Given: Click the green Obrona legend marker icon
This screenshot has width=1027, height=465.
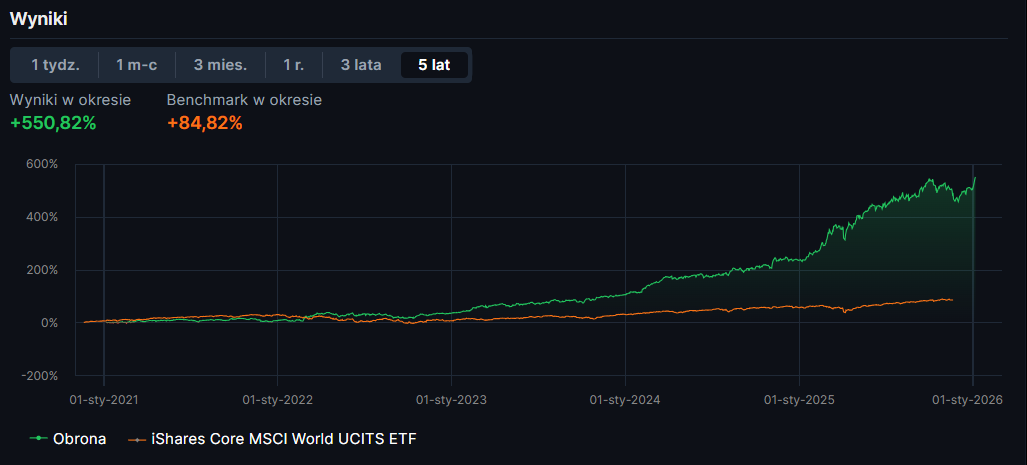Looking at the screenshot, I should 39,439.
